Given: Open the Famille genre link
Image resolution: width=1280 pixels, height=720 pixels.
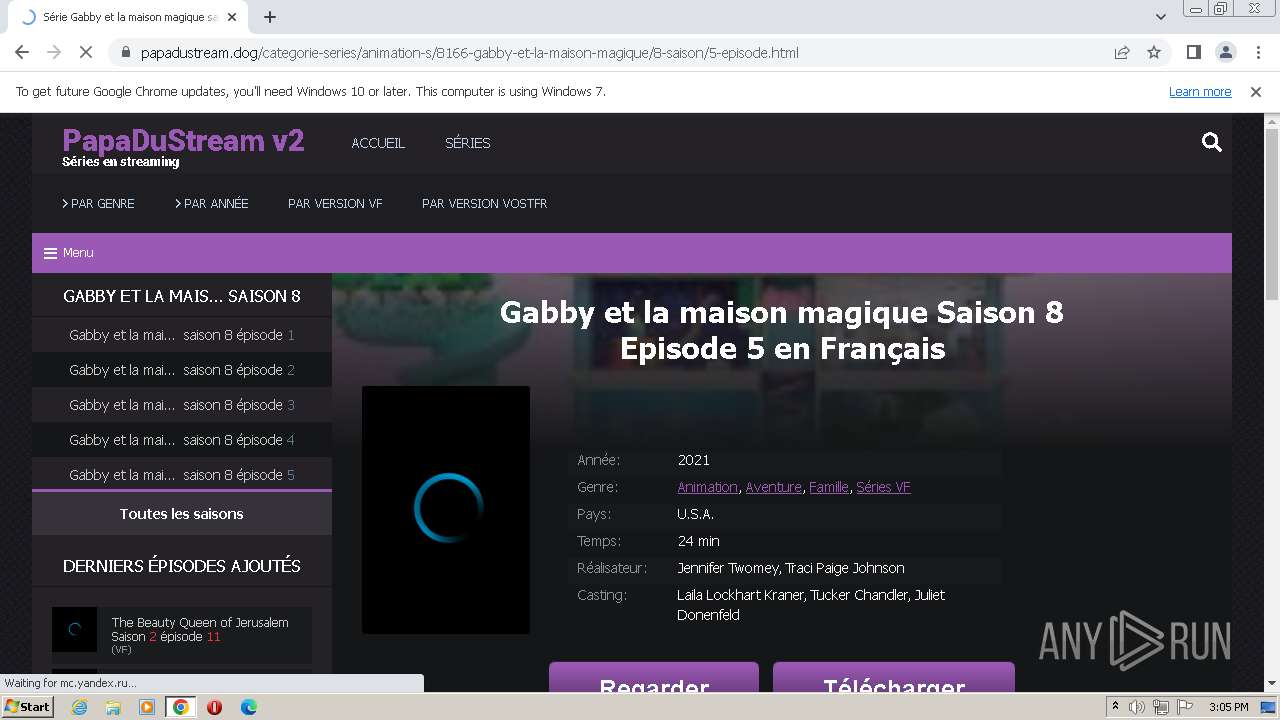Looking at the screenshot, I should pos(828,487).
